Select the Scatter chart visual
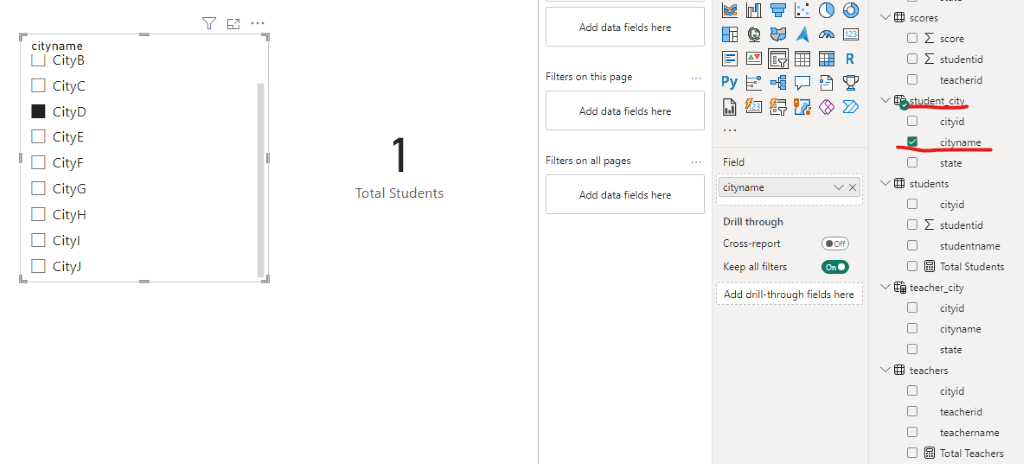 [x=802, y=10]
